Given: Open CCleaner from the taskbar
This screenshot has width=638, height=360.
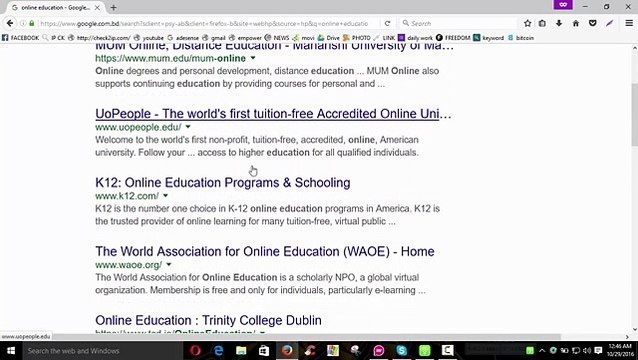Looking at the screenshot, I should (310, 350).
